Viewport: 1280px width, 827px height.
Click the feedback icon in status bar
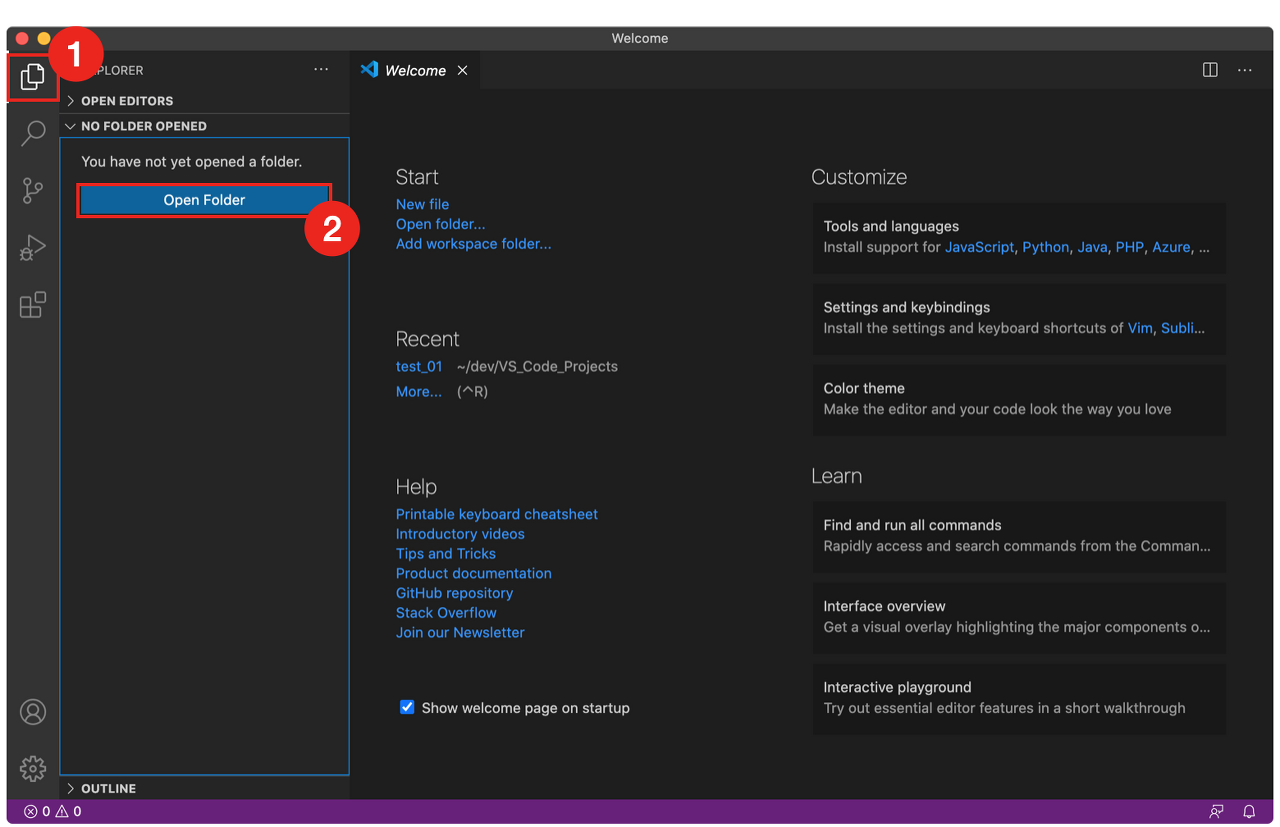[x=1216, y=811]
